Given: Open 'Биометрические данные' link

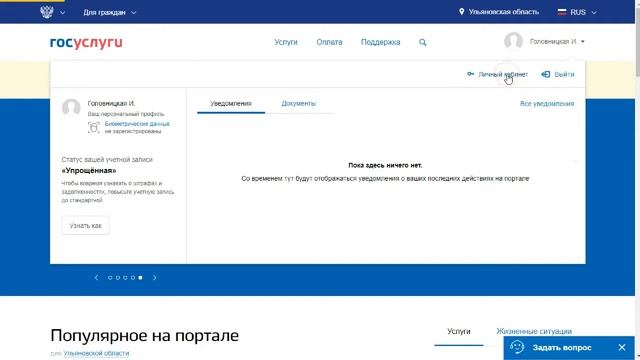Looking at the screenshot, I should coord(137,124).
